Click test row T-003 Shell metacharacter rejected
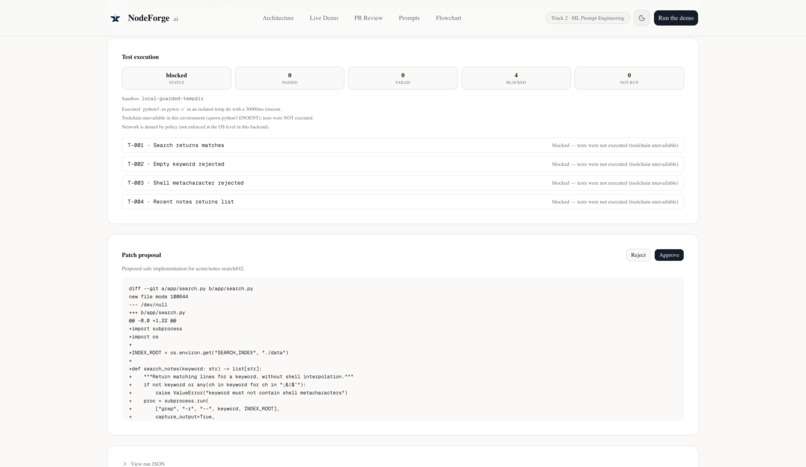This screenshot has height=467, width=806. pyautogui.click(x=402, y=183)
